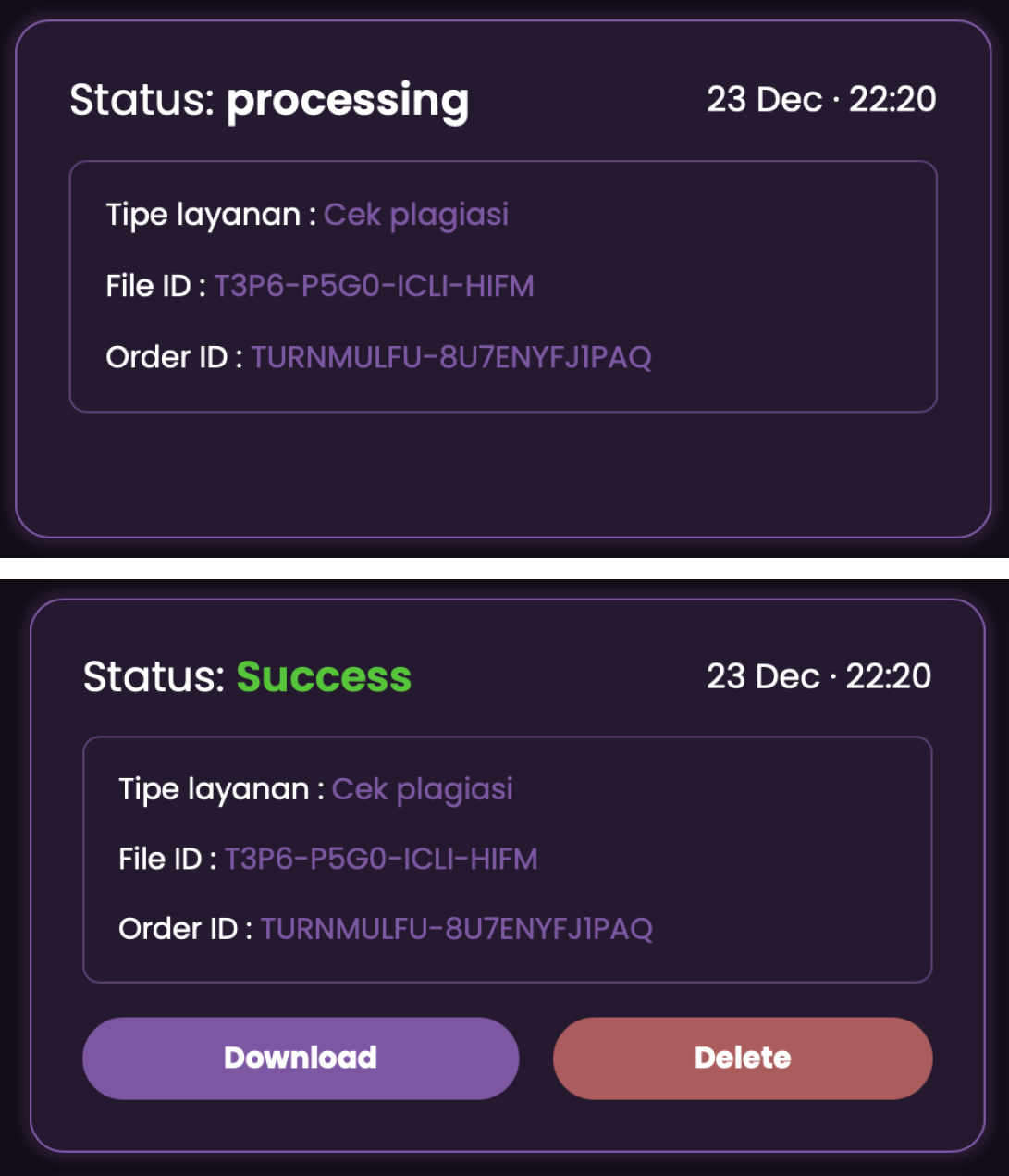This screenshot has height=1176, width=1009.
Task: Click the 'Status: processing' heading
Action: (x=269, y=101)
